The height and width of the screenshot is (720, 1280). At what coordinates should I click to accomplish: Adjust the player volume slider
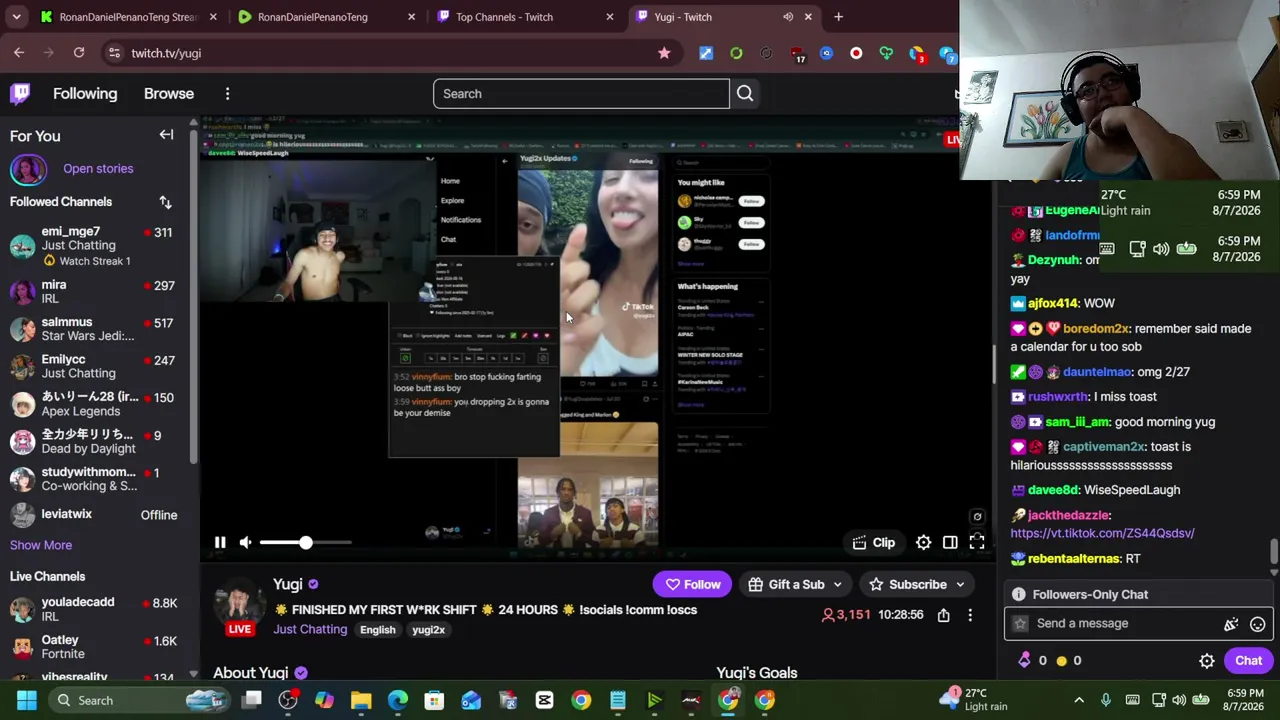[306, 542]
